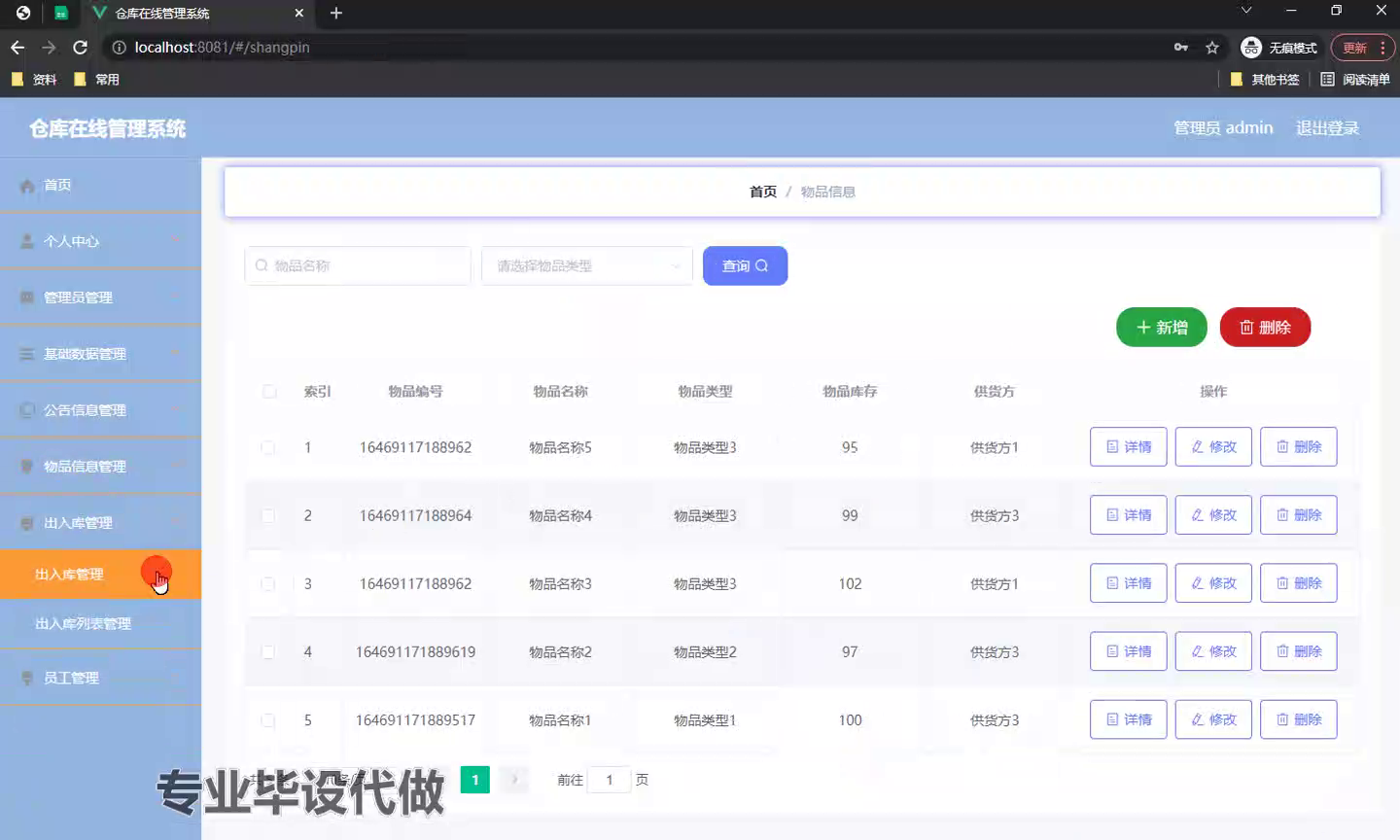The image size is (1400, 840).
Task: Open a new browser tab
Action: pyautogui.click(x=336, y=13)
